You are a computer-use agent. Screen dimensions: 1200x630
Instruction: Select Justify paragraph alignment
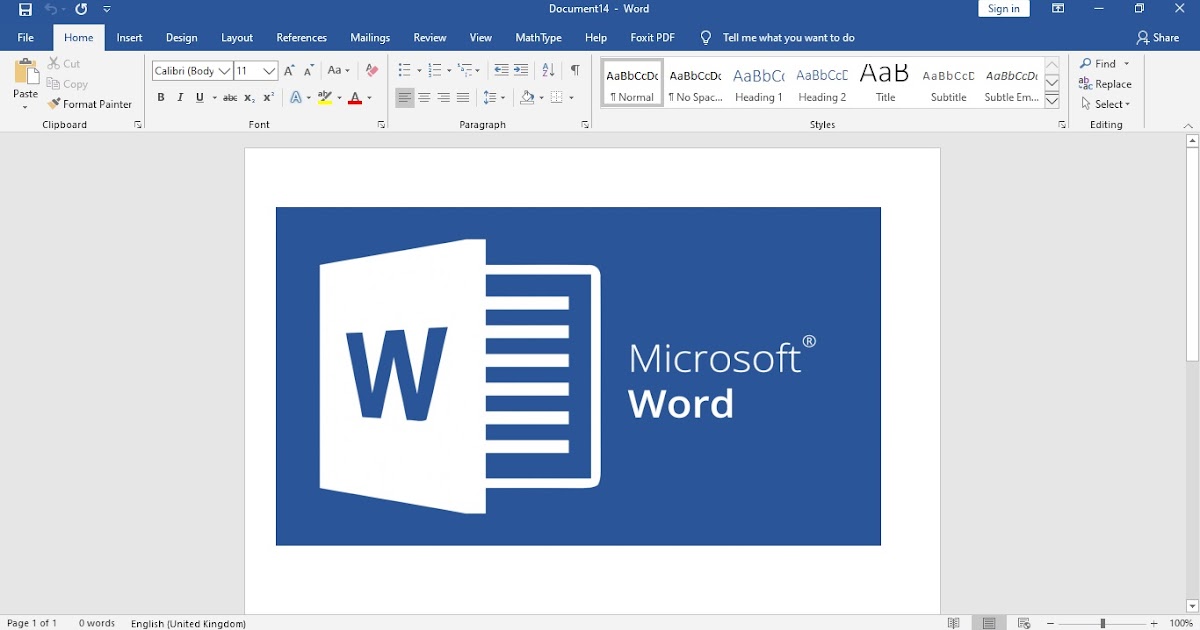tap(462, 98)
